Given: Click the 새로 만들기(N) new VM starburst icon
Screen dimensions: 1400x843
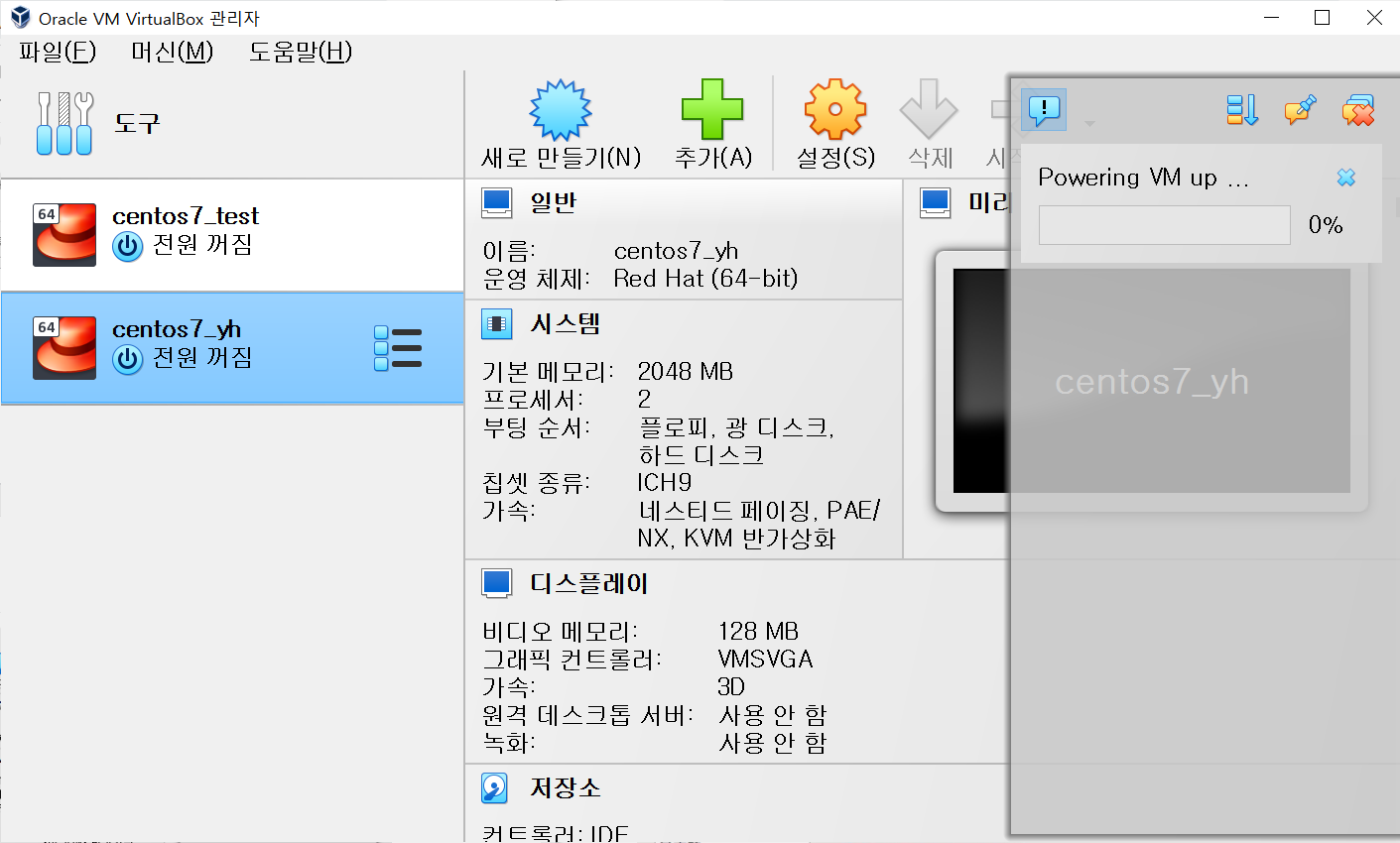Looking at the screenshot, I should pos(561,109).
